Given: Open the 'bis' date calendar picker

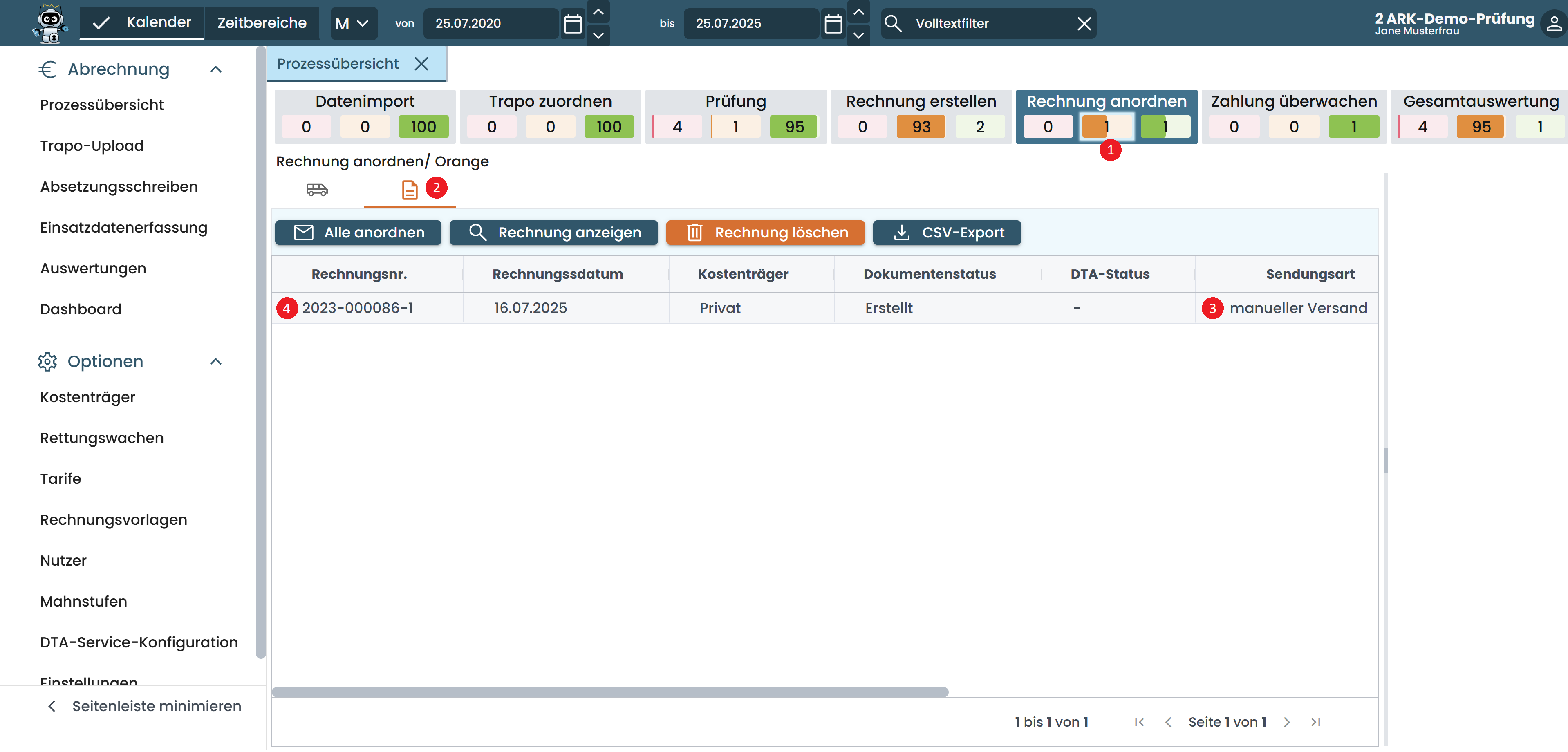Looking at the screenshot, I should pos(833,24).
